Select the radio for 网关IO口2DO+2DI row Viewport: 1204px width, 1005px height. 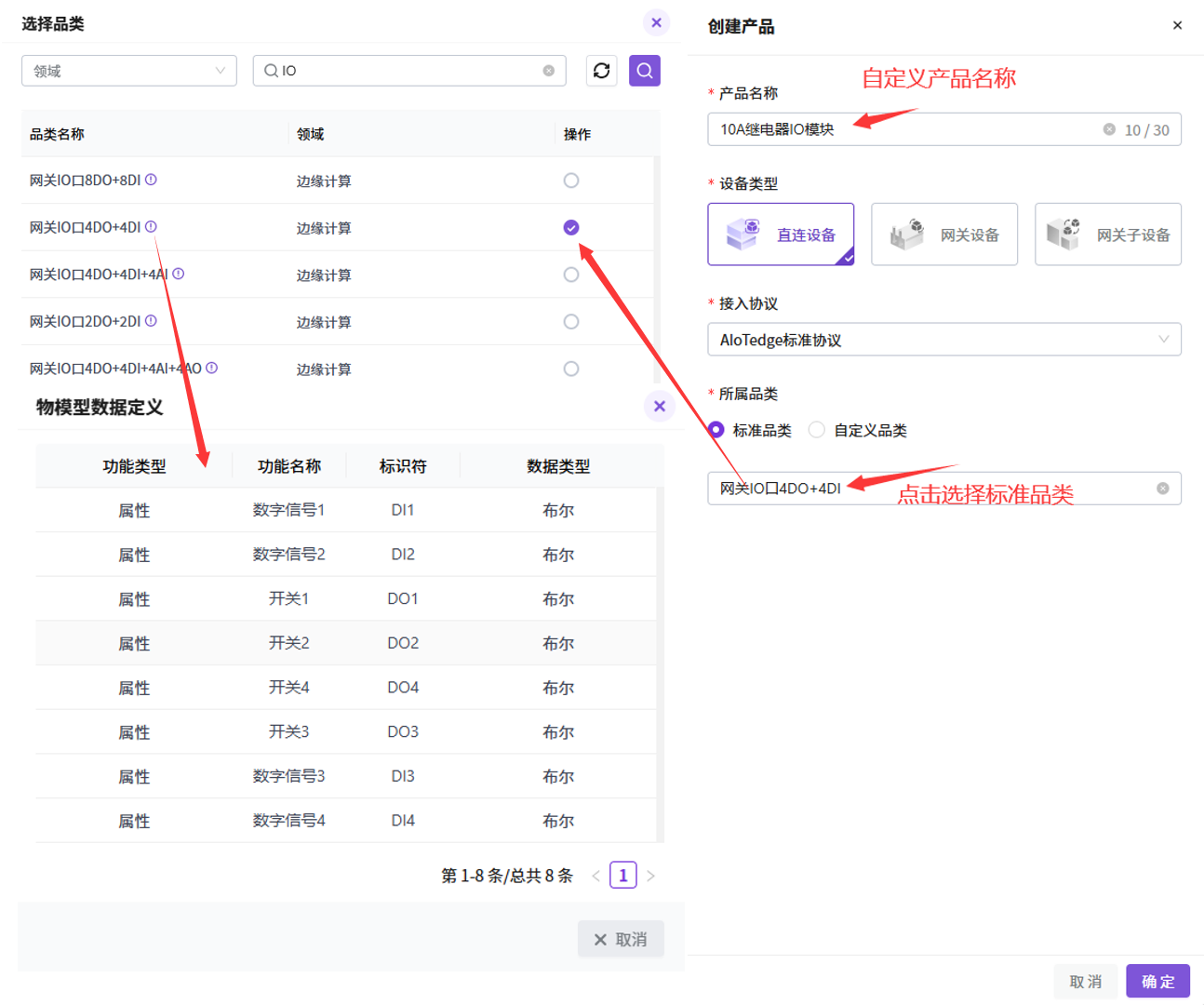[571, 322]
